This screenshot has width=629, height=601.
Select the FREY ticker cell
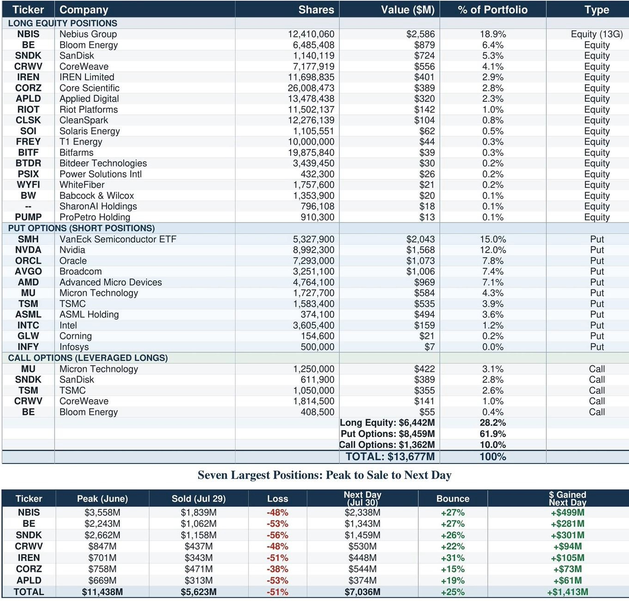[x=28, y=142]
